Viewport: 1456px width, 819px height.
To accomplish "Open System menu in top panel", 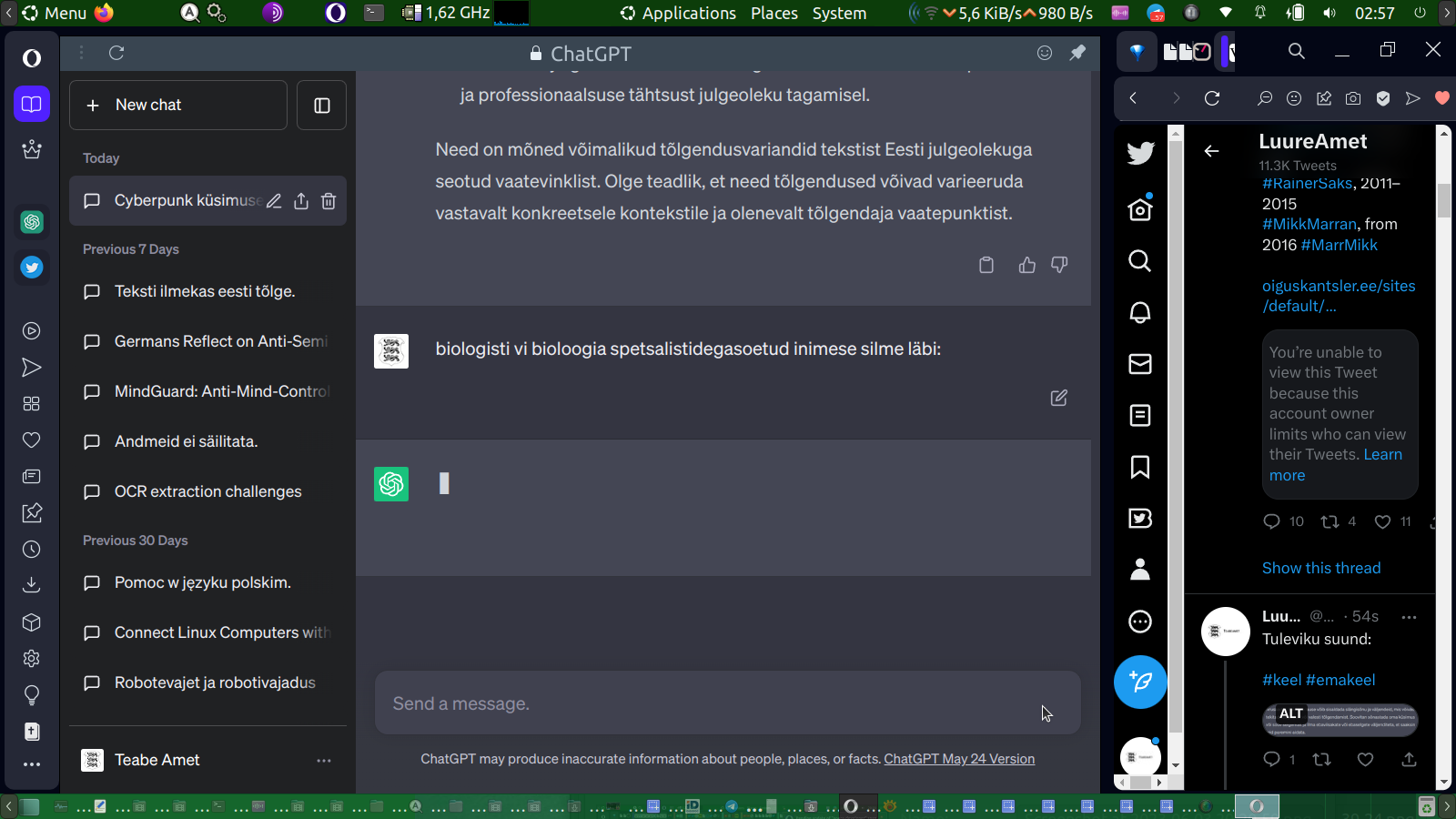I will [839, 13].
